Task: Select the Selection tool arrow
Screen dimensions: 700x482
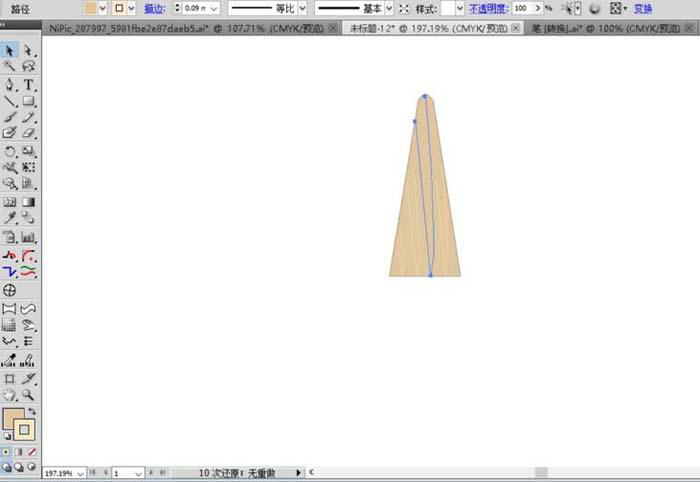Action: tap(9, 50)
